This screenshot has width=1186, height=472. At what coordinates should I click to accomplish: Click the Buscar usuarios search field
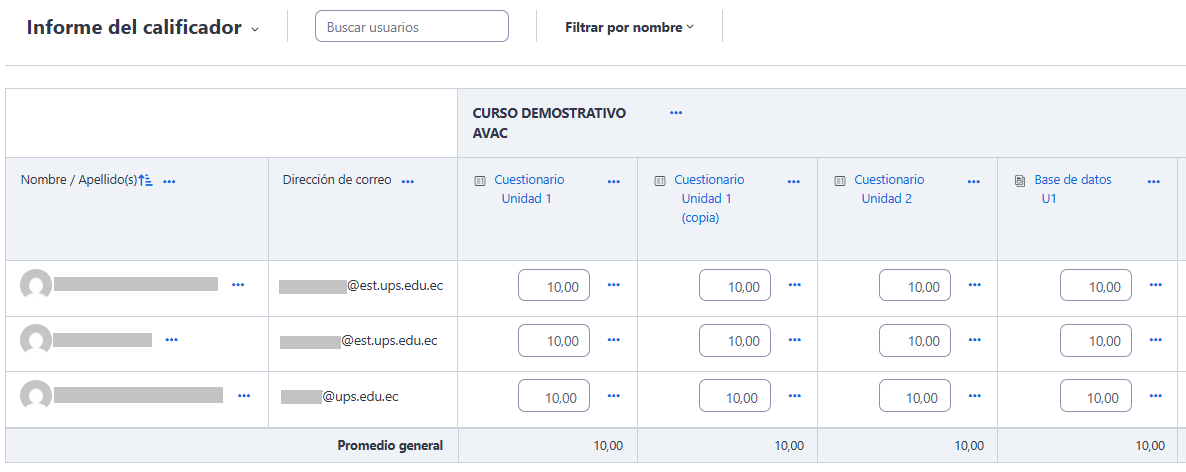pos(411,27)
